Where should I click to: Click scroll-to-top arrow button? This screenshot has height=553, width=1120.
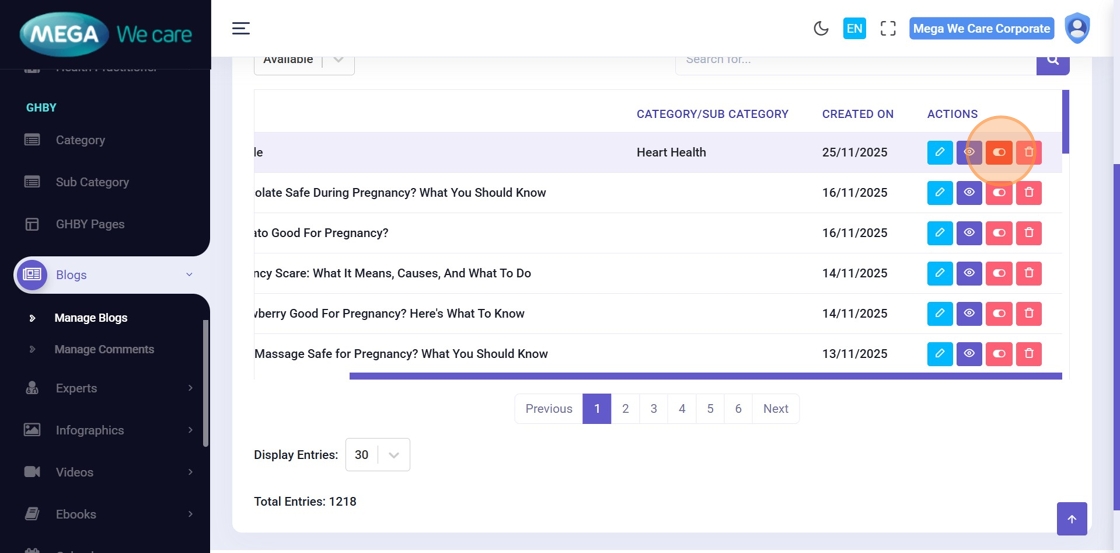tap(1071, 519)
